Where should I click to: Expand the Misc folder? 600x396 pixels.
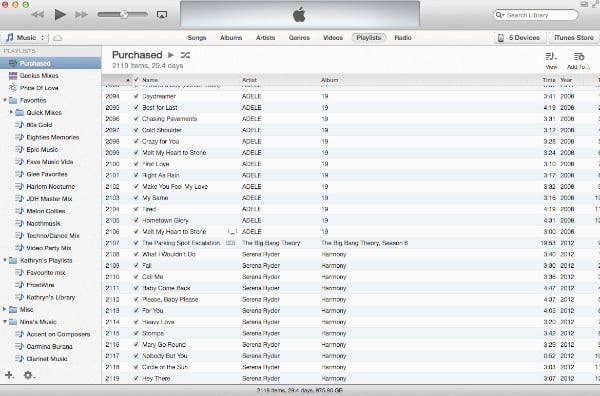(5, 309)
